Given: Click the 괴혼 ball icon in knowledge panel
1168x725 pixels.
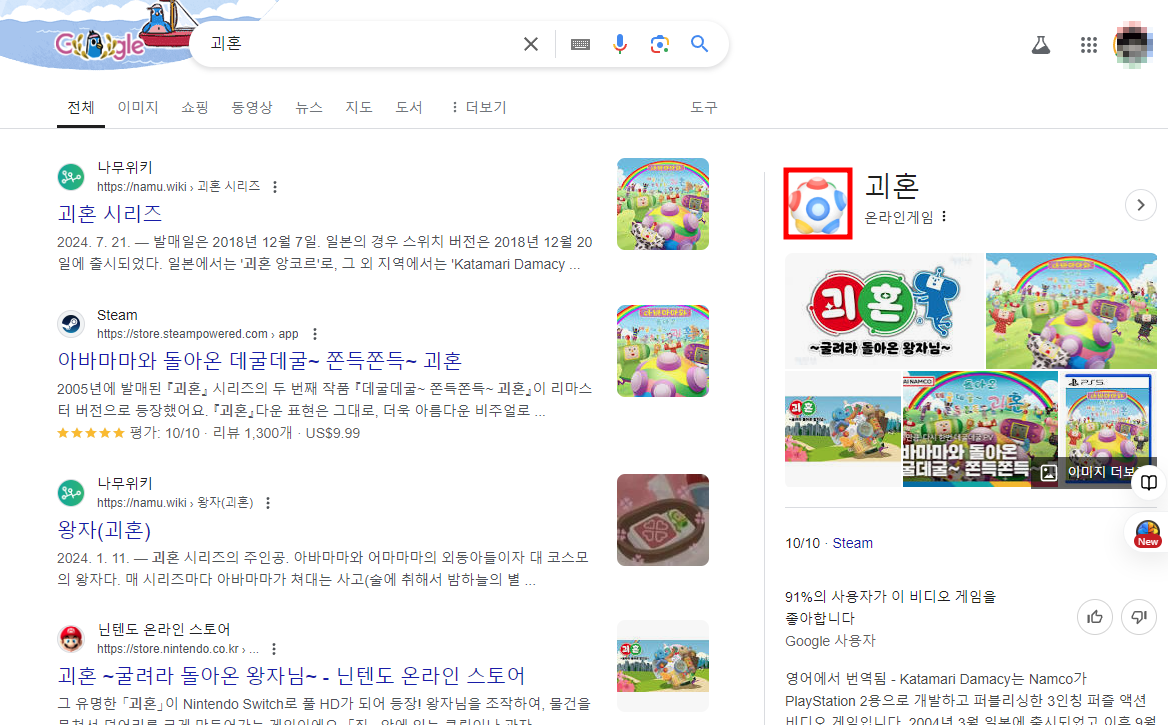Looking at the screenshot, I should click(817, 203).
